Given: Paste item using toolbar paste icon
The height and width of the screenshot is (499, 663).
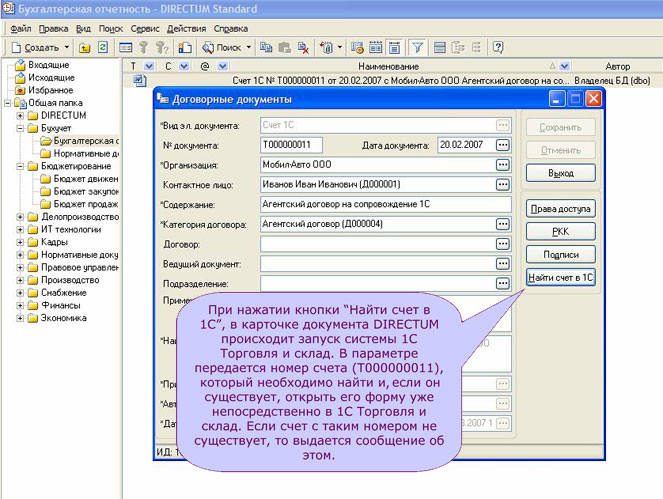Looking at the screenshot, I should (285, 47).
